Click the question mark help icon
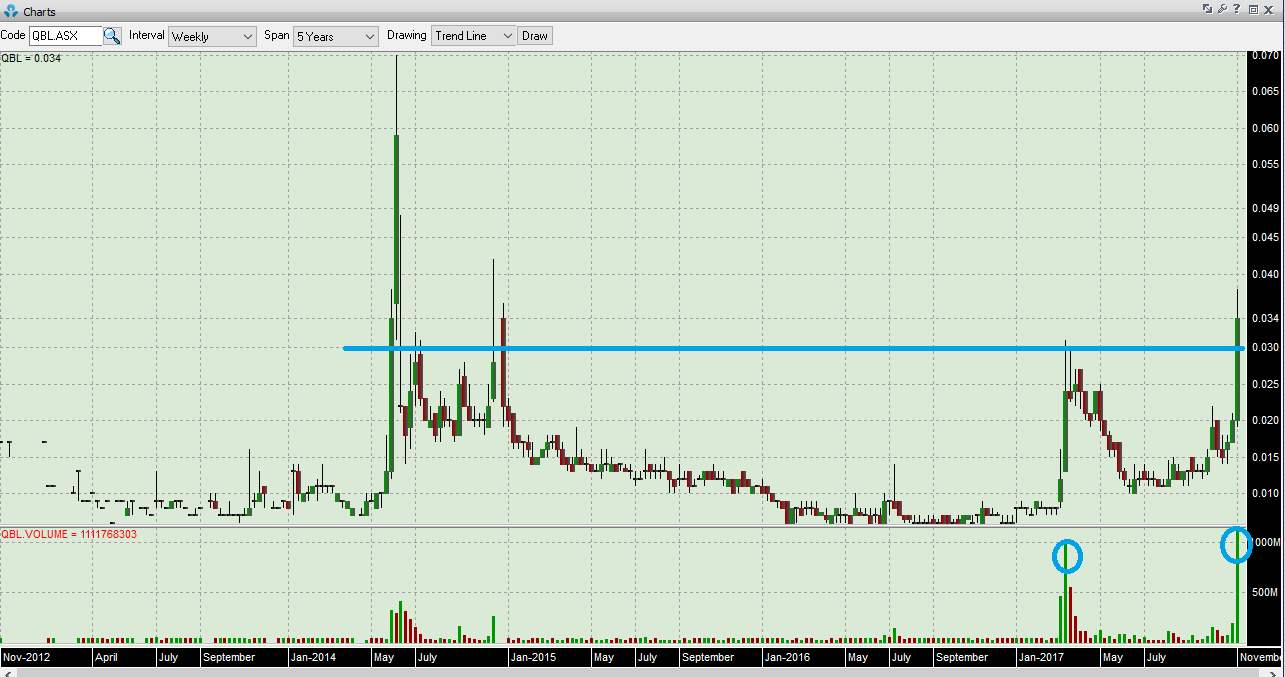The height and width of the screenshot is (677, 1285). [x=1237, y=9]
